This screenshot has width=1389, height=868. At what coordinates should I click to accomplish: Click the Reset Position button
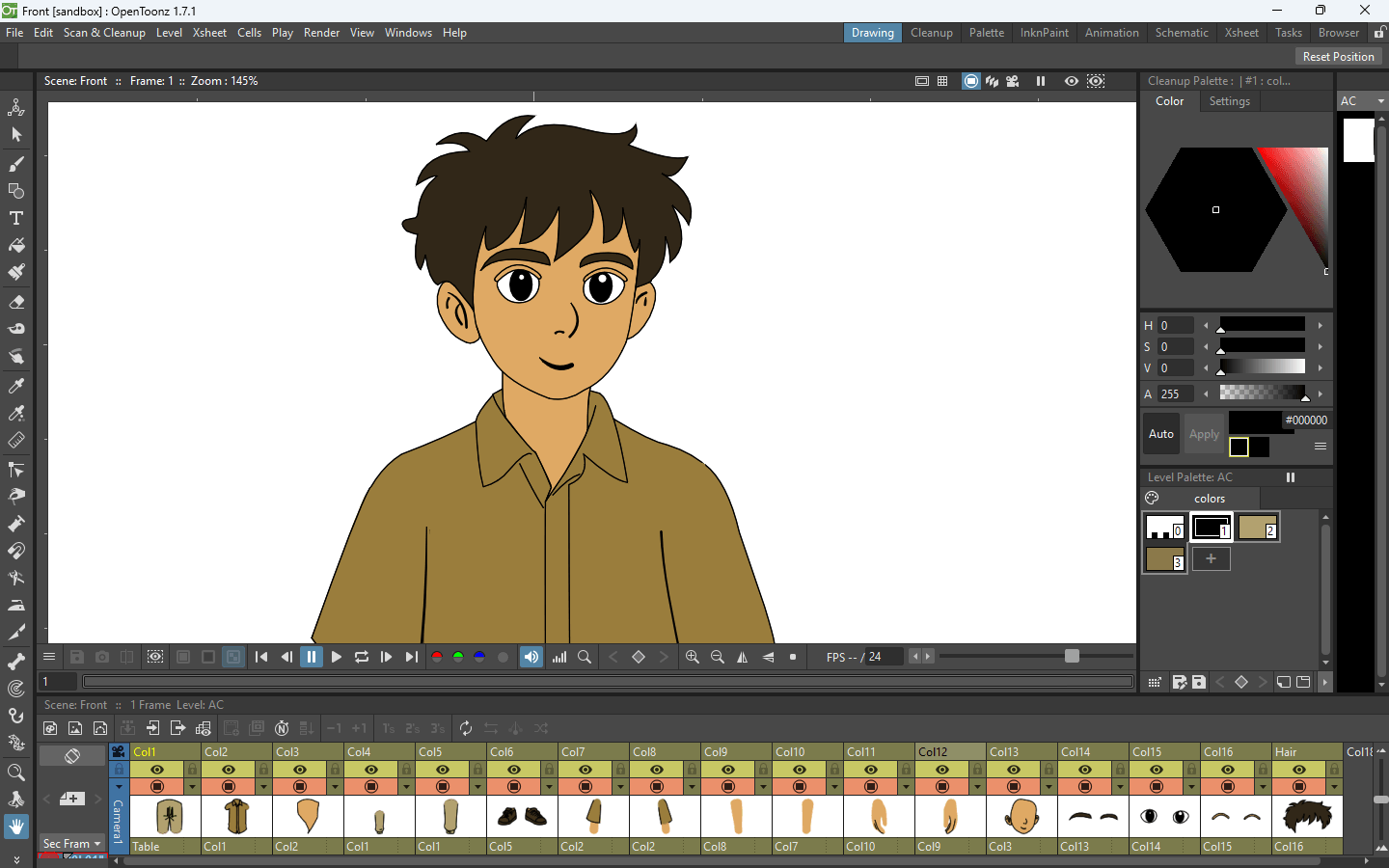(x=1338, y=57)
